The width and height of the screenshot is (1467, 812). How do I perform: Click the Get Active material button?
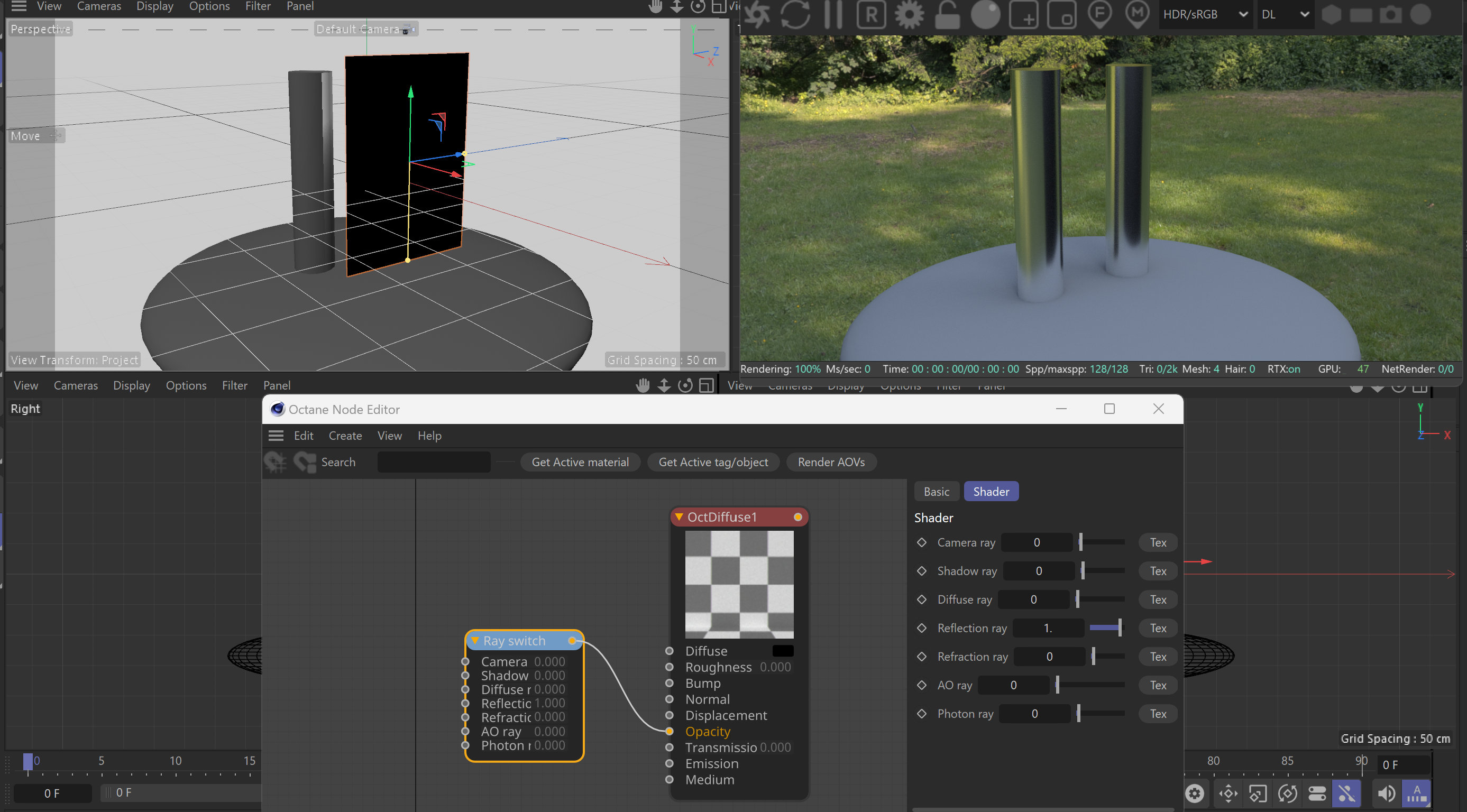(580, 463)
